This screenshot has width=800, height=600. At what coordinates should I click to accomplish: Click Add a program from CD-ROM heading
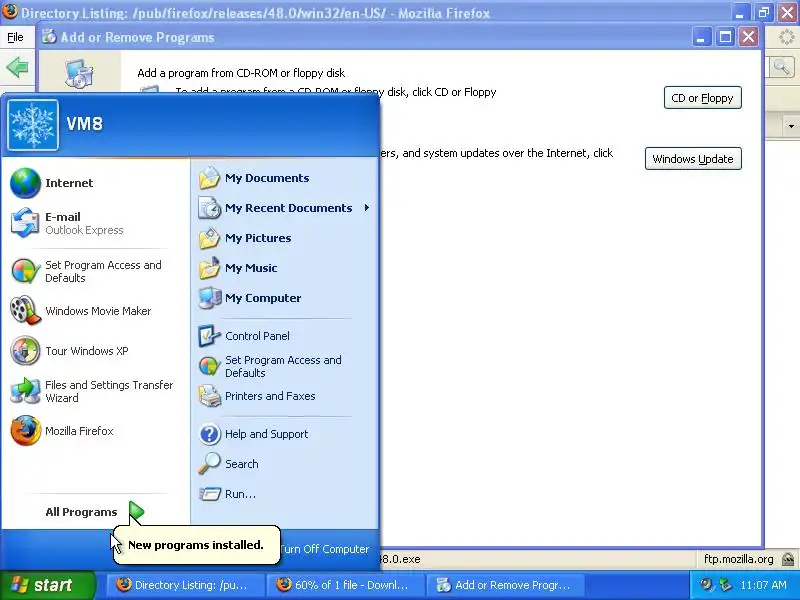[x=241, y=73]
